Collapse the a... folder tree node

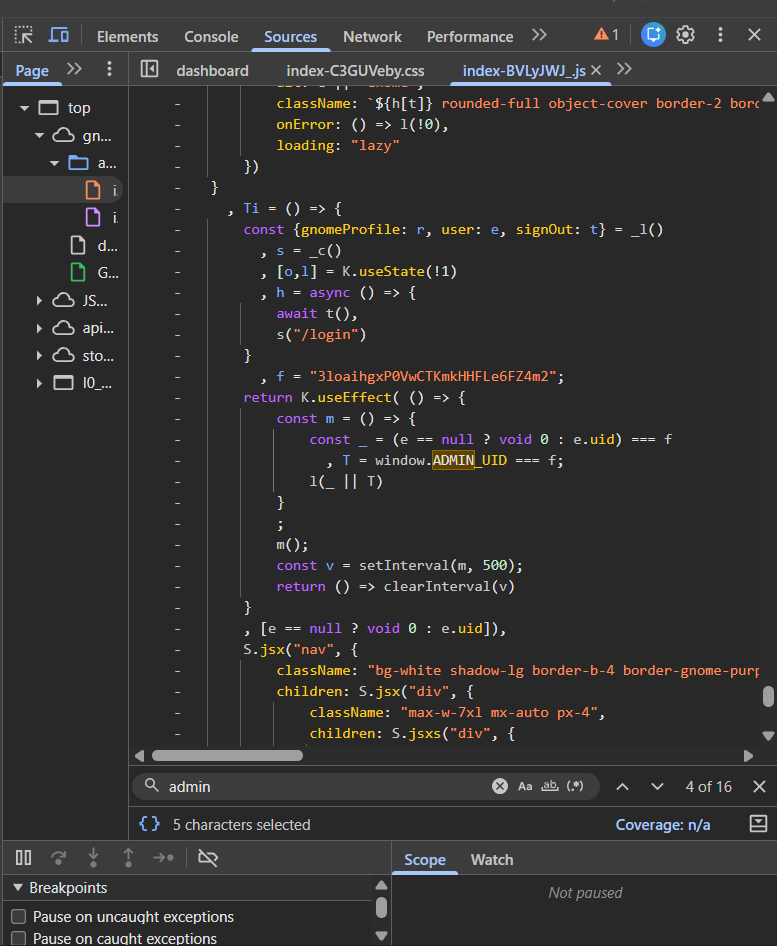[x=54, y=163]
